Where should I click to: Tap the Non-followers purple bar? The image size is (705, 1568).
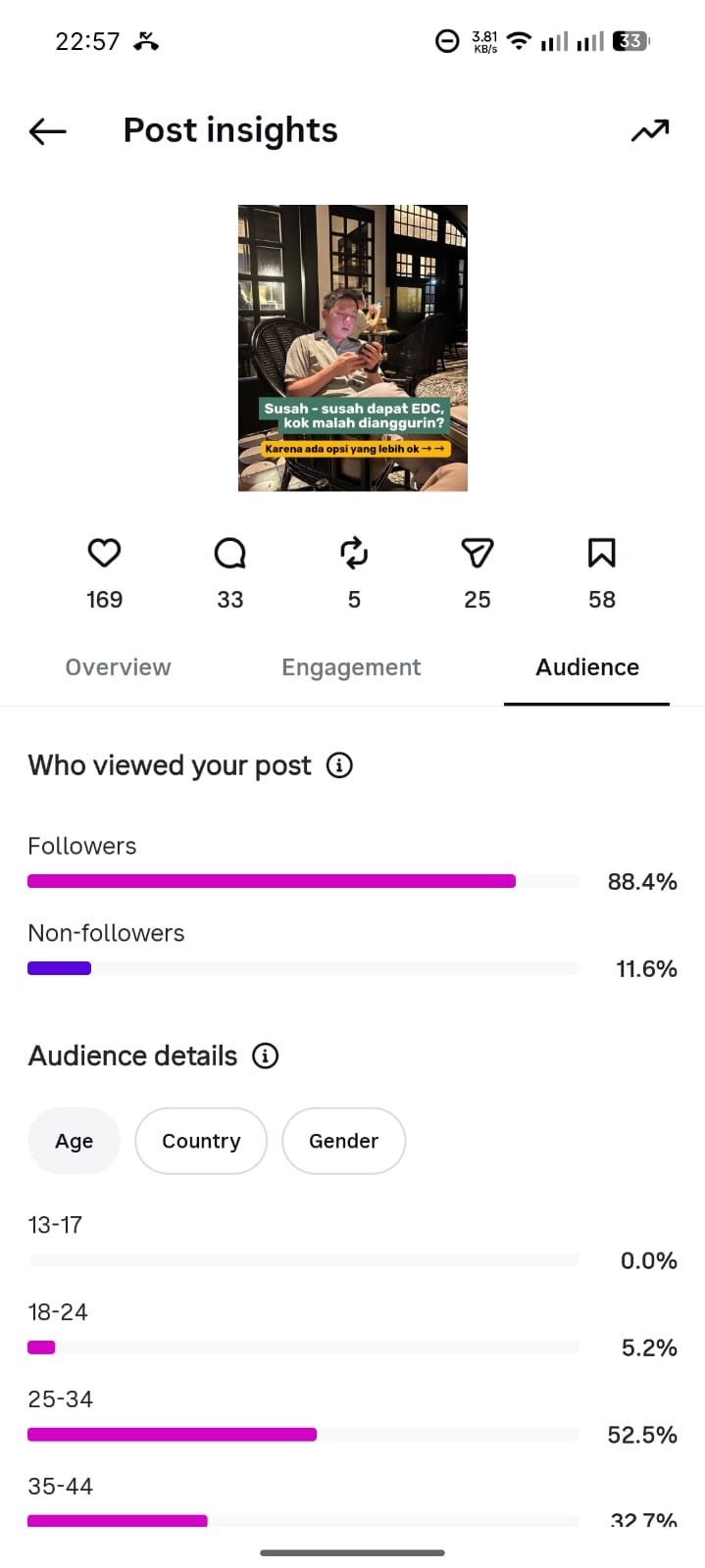(x=59, y=968)
